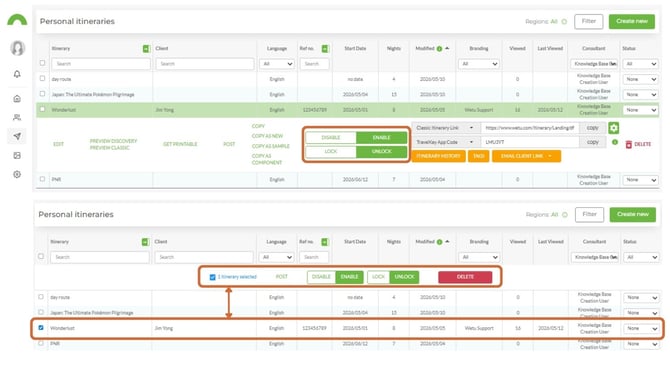Click the orange TAGS button
Image resolution: width=670 pixels, height=368 pixels.
click(x=479, y=156)
